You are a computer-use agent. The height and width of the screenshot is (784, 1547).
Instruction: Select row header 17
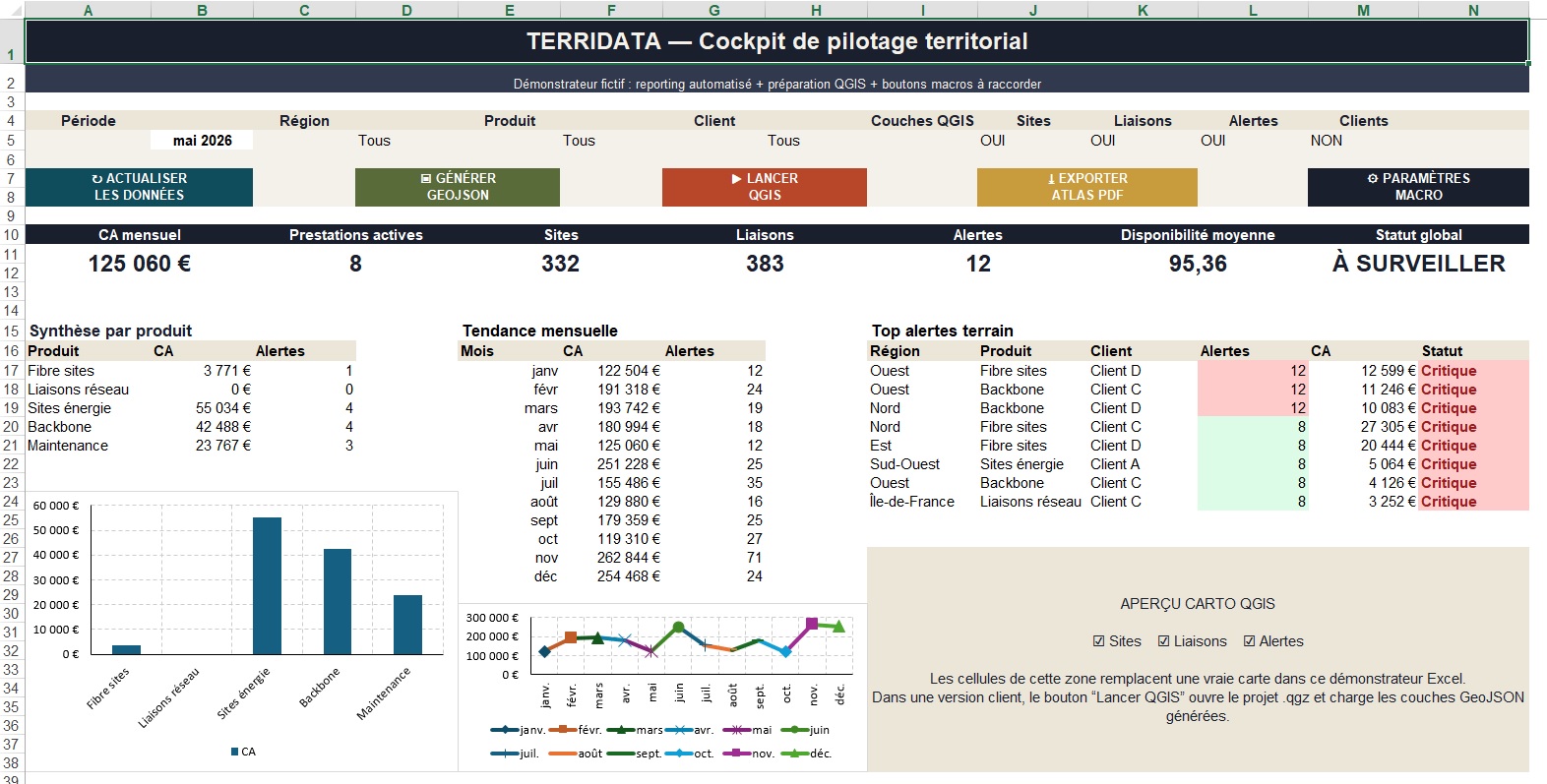click(x=11, y=371)
